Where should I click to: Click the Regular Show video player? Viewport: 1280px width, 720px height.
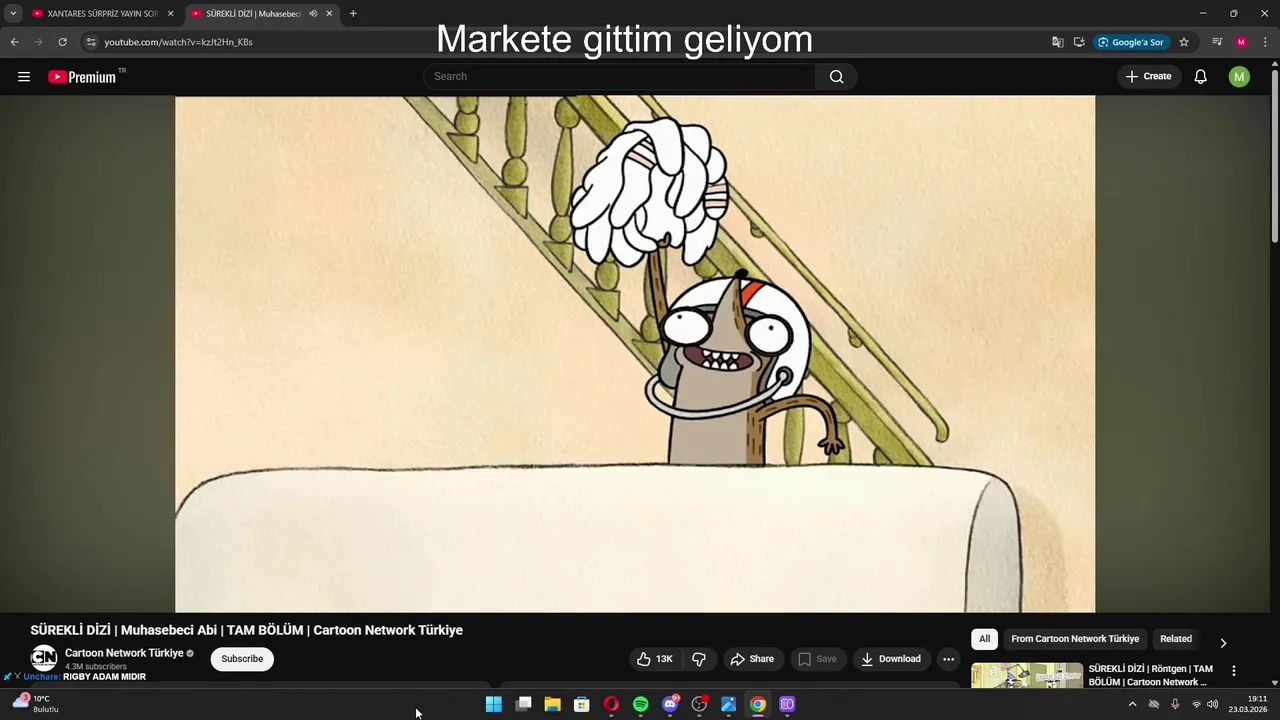pyautogui.click(x=635, y=354)
